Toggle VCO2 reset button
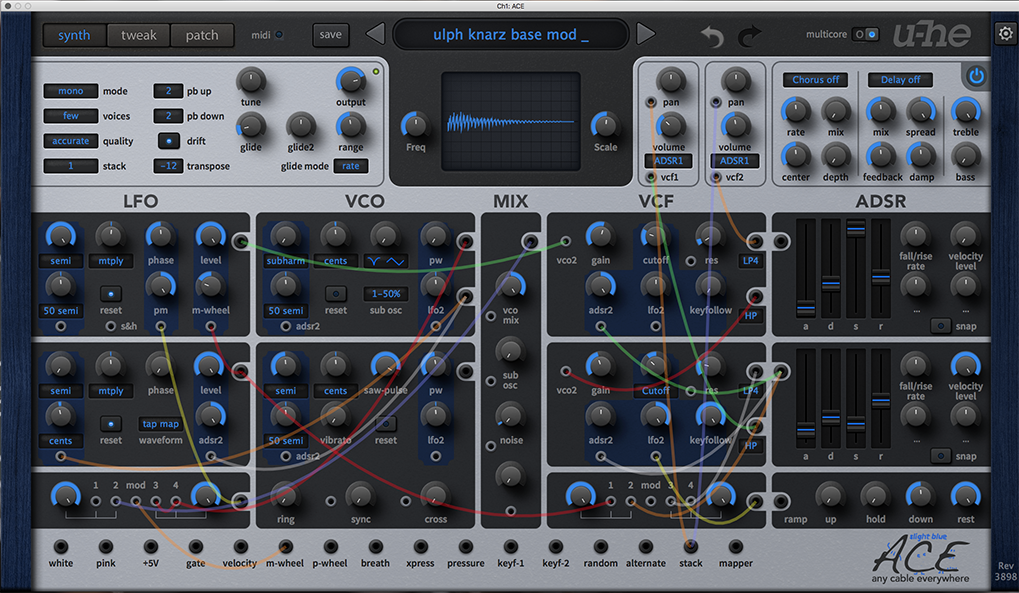The height and width of the screenshot is (593, 1019). click(x=385, y=424)
